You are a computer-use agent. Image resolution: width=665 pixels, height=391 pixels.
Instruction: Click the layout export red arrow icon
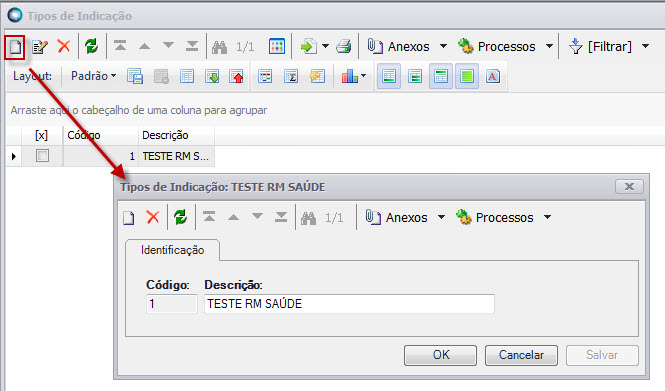(237, 76)
